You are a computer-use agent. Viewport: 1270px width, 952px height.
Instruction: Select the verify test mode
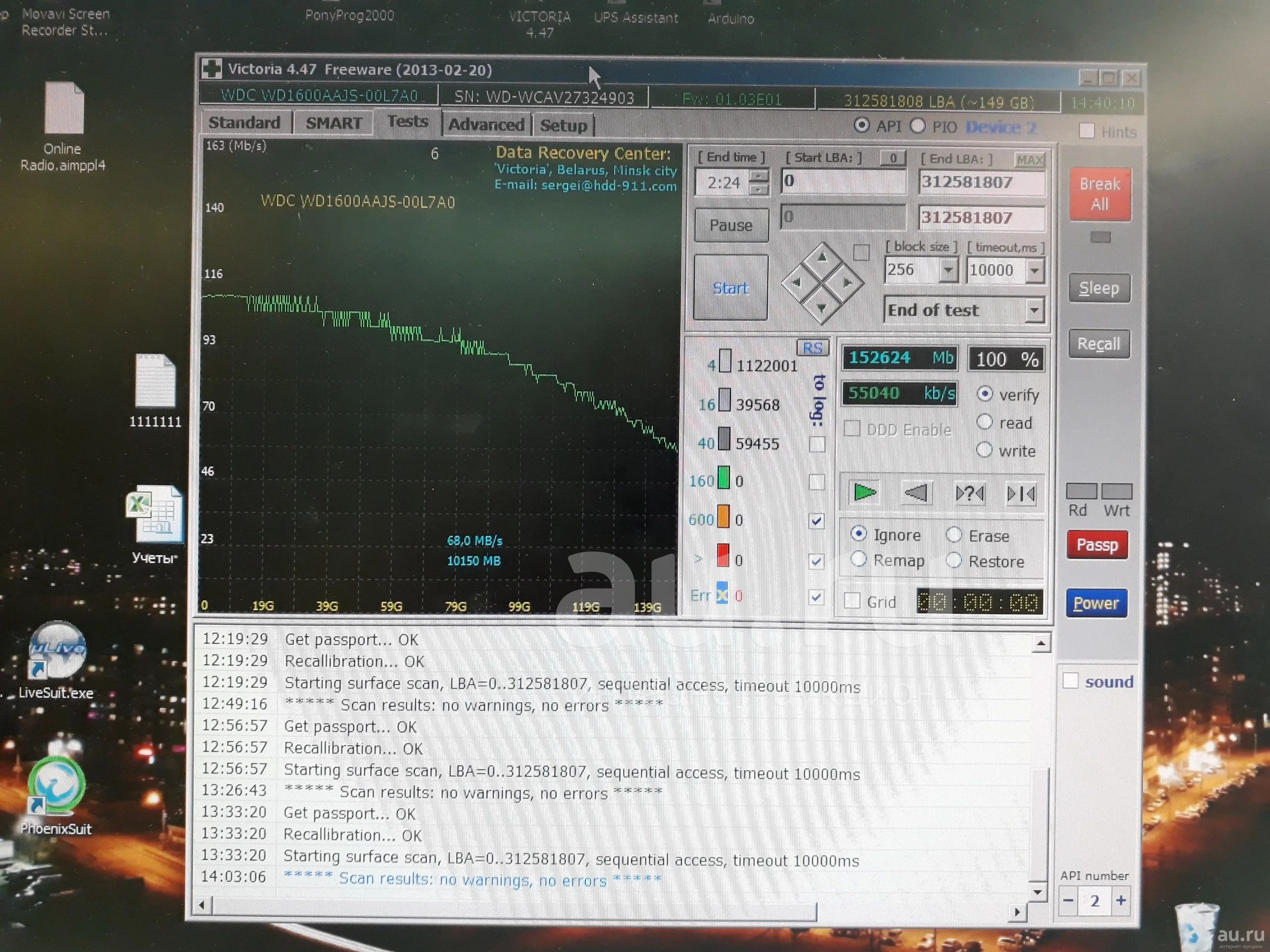[x=985, y=394]
